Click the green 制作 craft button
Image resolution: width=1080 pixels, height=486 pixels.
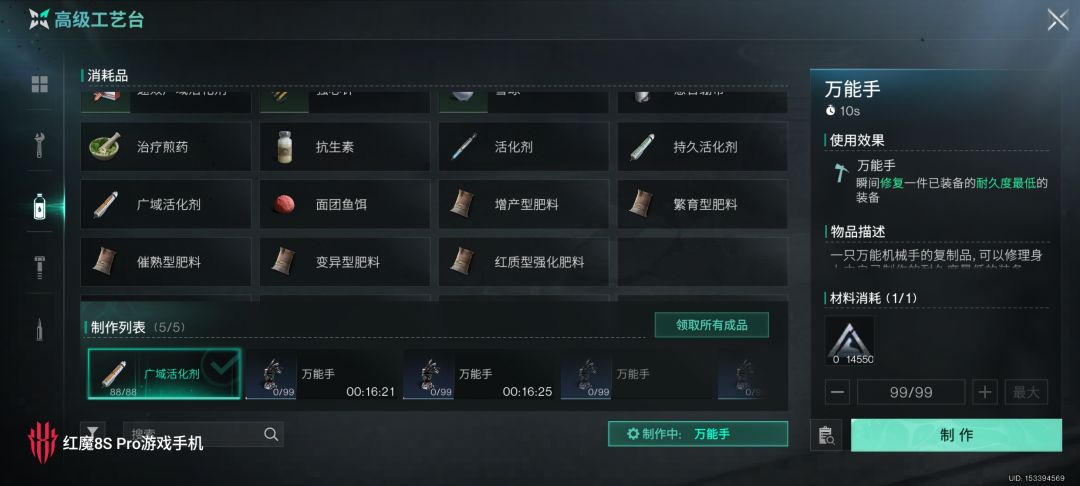click(956, 435)
